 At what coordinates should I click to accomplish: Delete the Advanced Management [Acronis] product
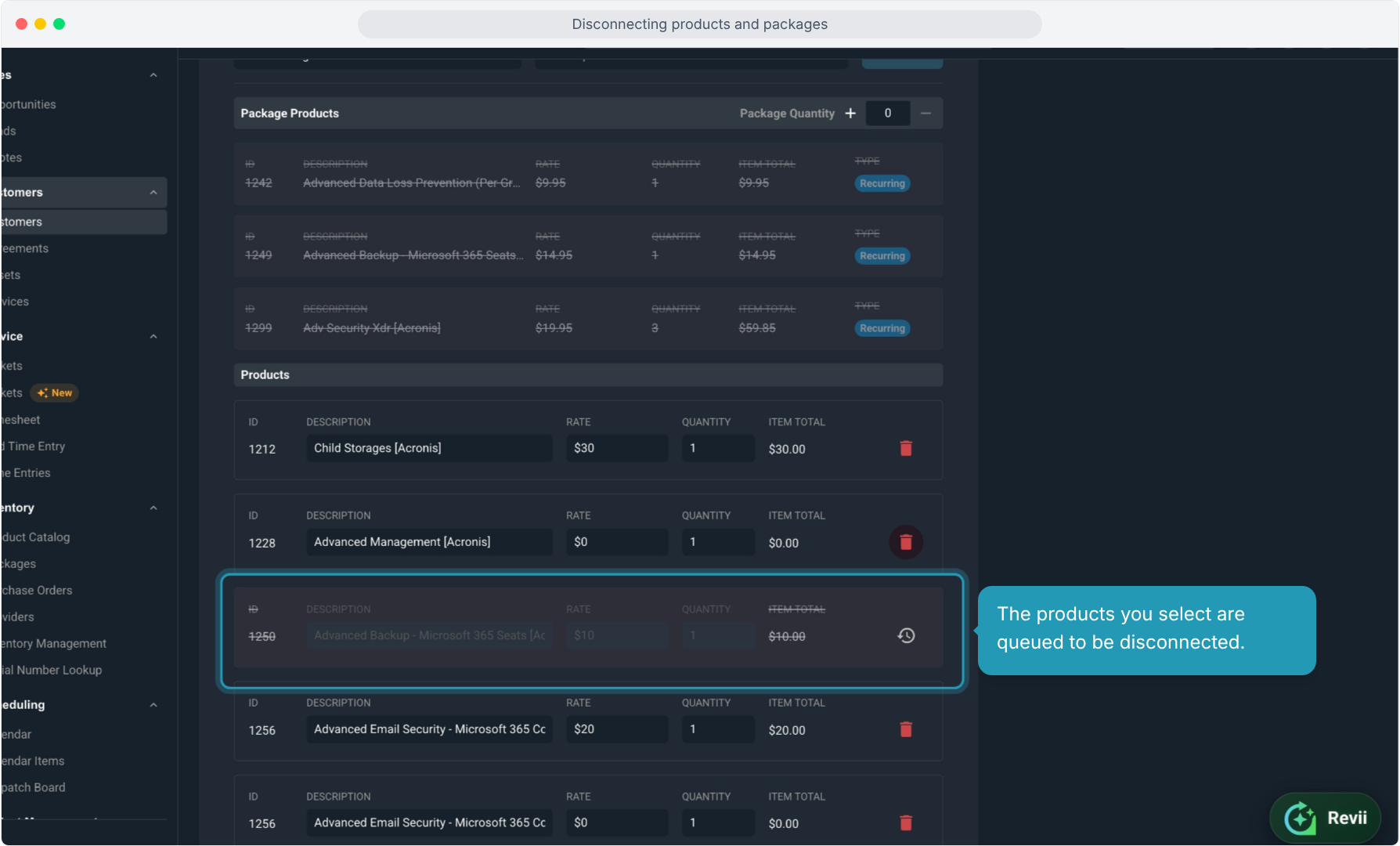[x=906, y=542]
